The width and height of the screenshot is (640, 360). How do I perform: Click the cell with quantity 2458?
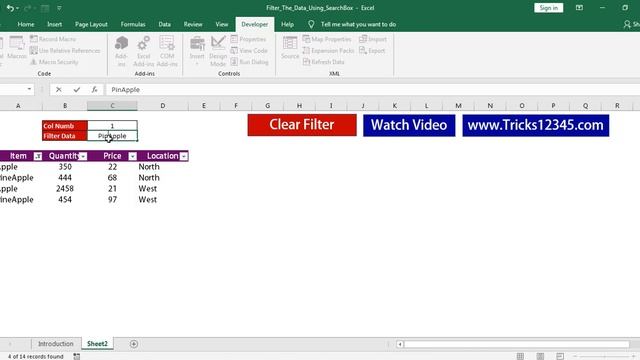point(65,189)
